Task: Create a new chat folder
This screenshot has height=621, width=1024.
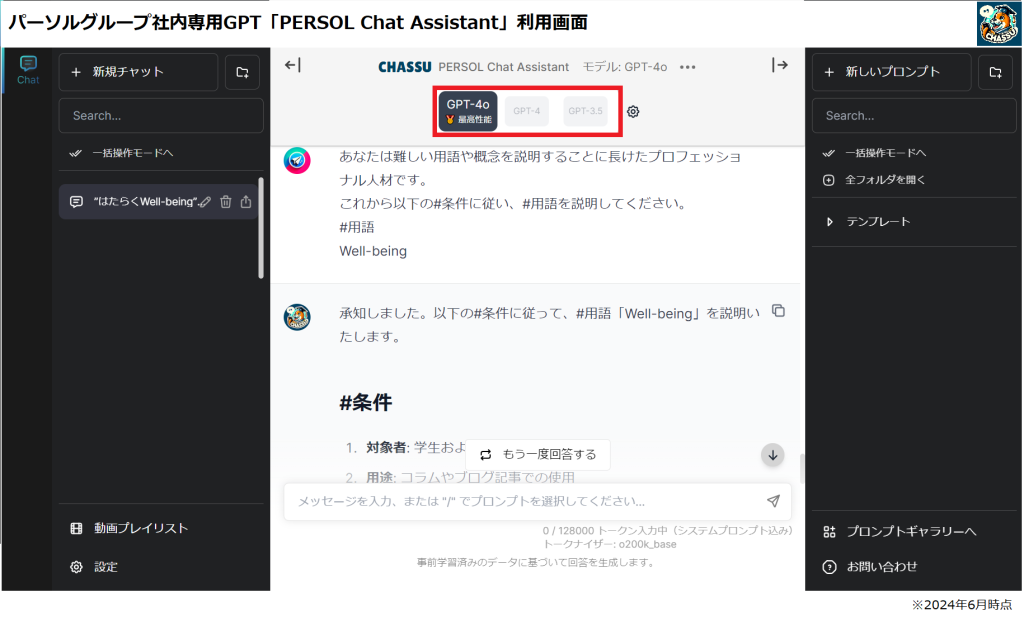Action: pyautogui.click(x=242, y=72)
